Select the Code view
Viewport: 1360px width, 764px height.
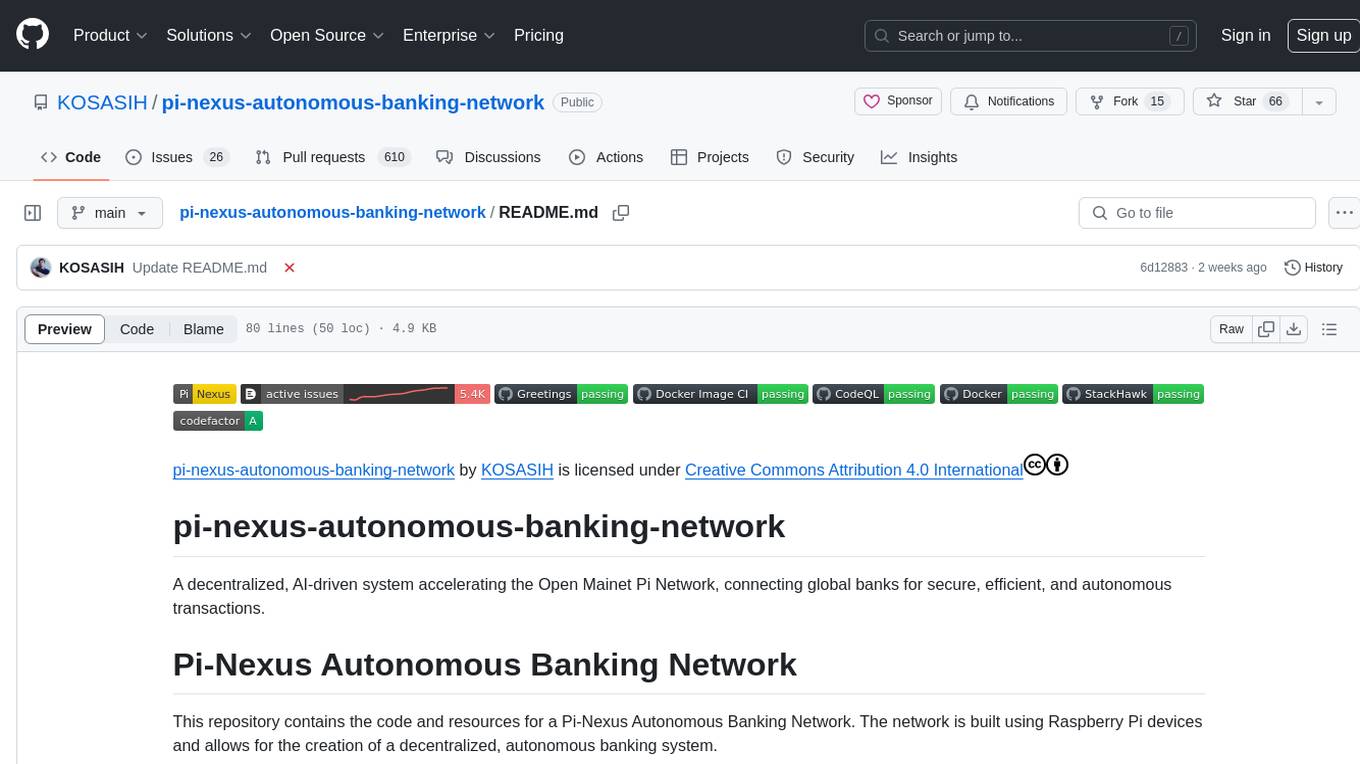(x=137, y=329)
